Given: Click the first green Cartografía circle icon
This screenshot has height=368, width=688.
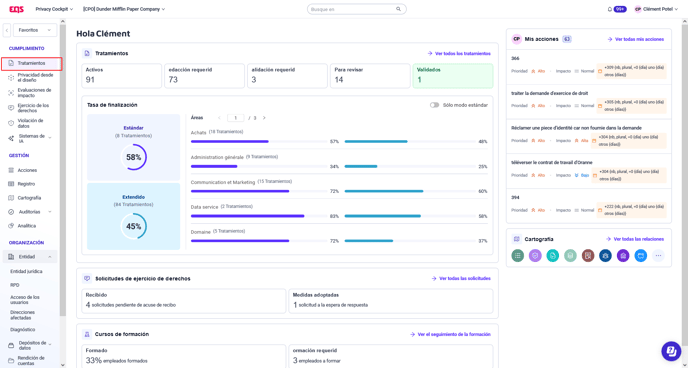Looking at the screenshot, I should [x=518, y=256].
